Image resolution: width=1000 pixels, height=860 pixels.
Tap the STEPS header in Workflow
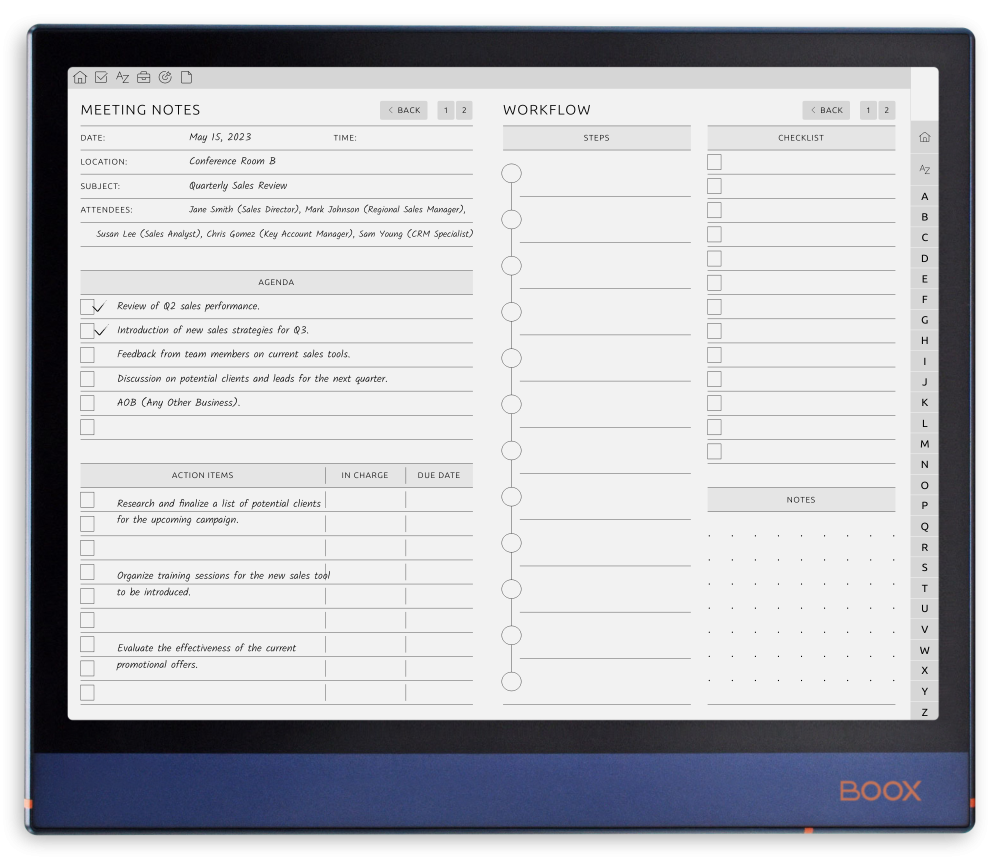596,138
